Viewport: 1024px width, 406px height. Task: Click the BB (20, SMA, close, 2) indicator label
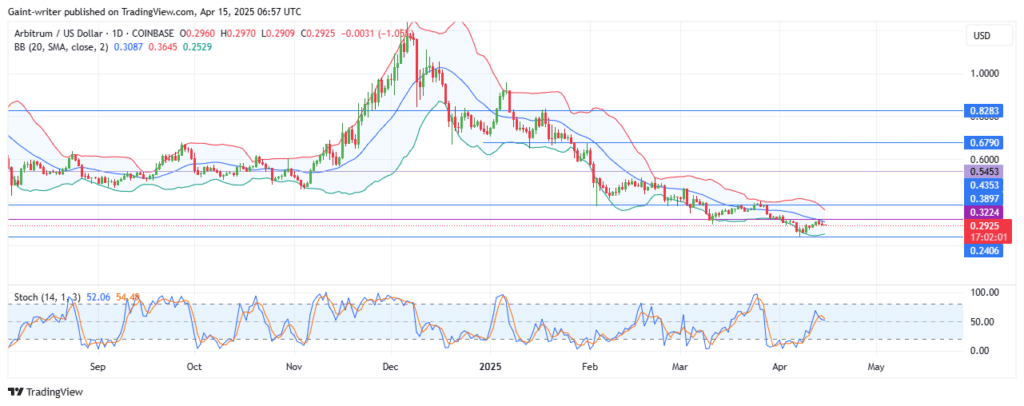(63, 47)
